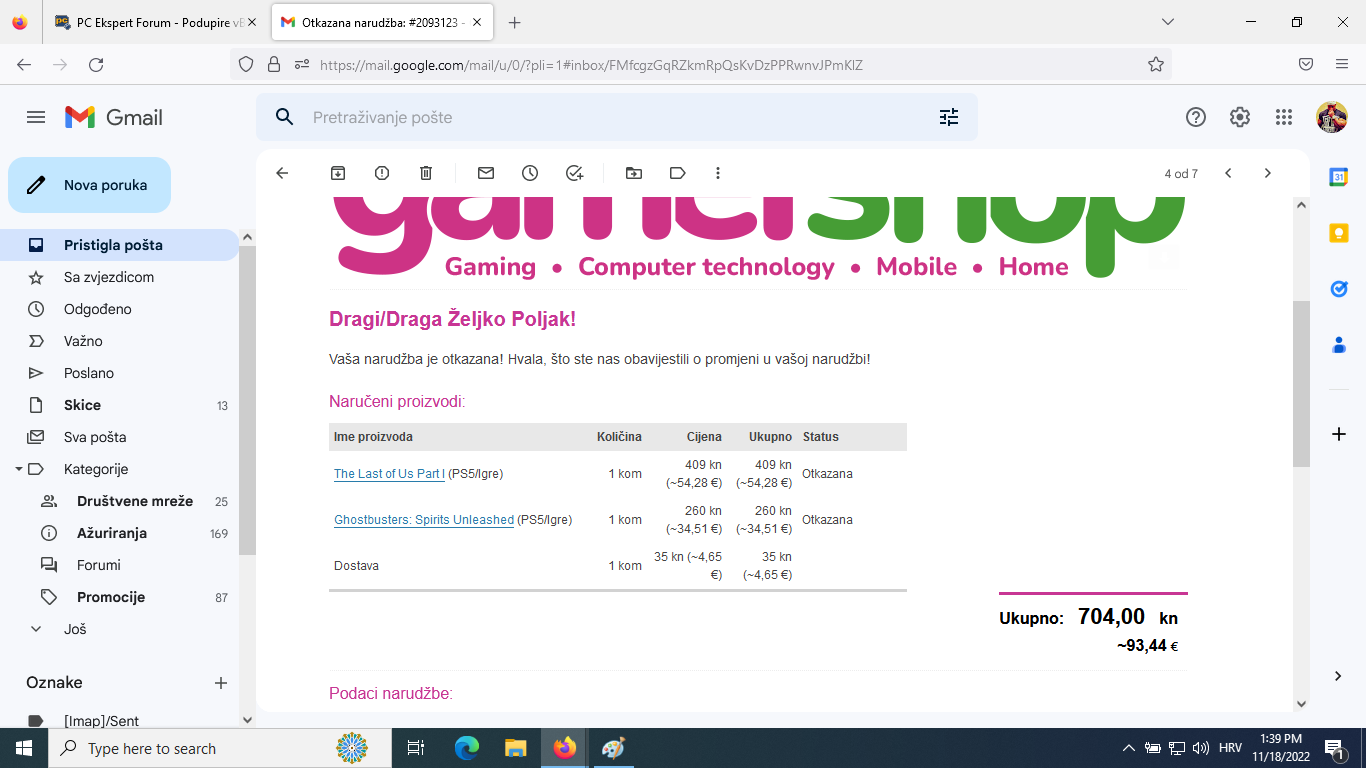Click the Gmail logo
The width and height of the screenshot is (1366, 768).
coord(114,117)
